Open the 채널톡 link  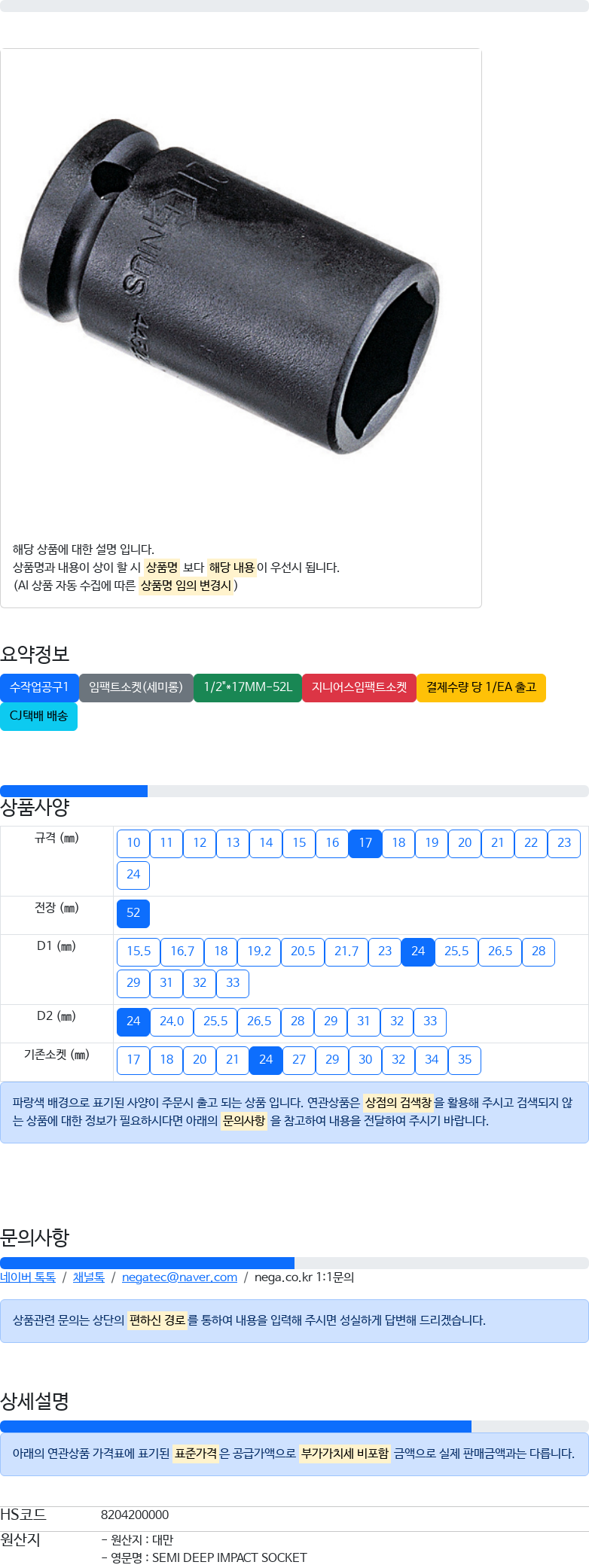click(89, 1277)
